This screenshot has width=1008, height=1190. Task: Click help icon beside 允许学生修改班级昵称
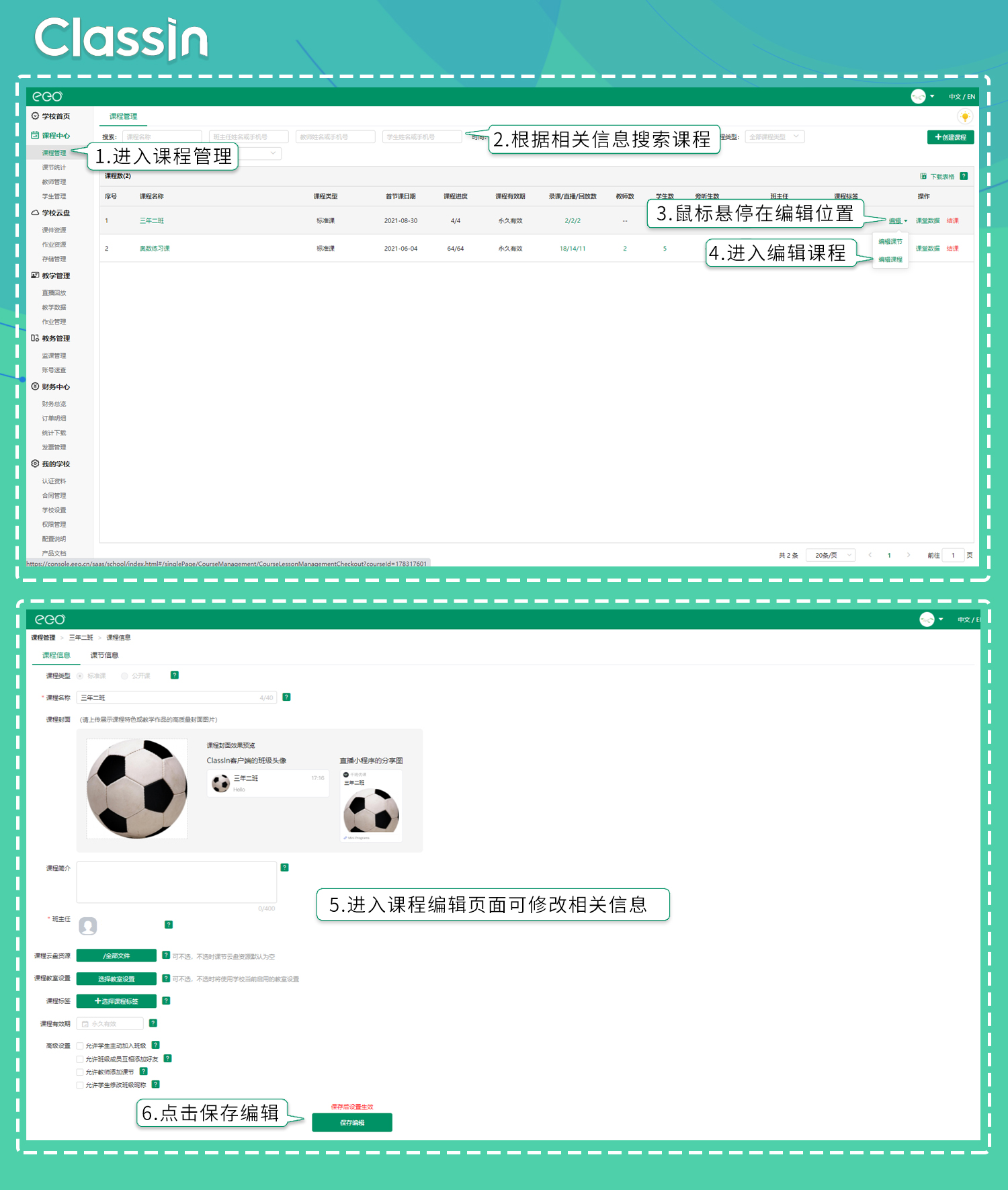click(x=155, y=1084)
